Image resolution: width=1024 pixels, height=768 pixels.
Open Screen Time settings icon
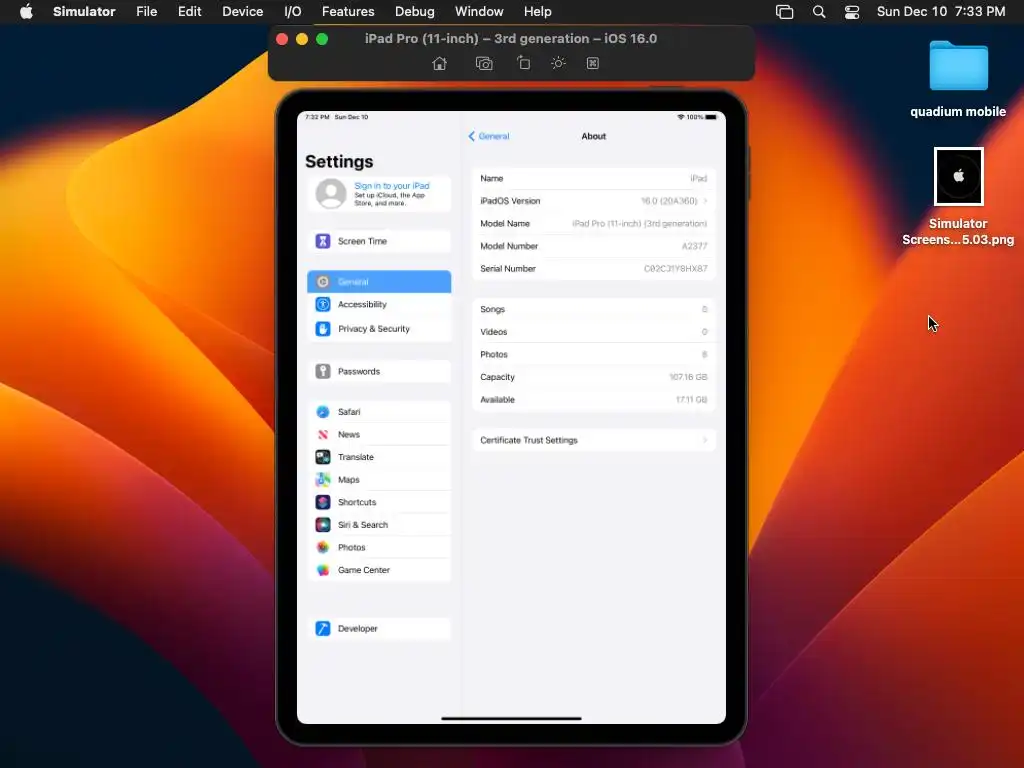pyautogui.click(x=323, y=241)
